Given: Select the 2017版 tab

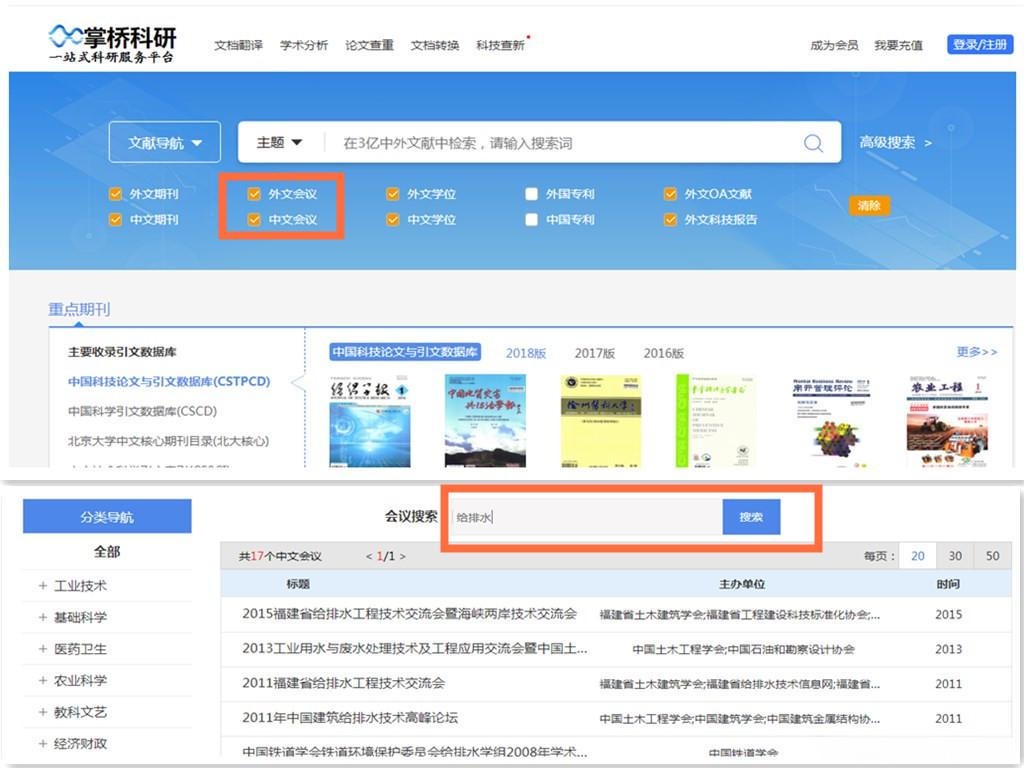Looking at the screenshot, I should coord(595,353).
